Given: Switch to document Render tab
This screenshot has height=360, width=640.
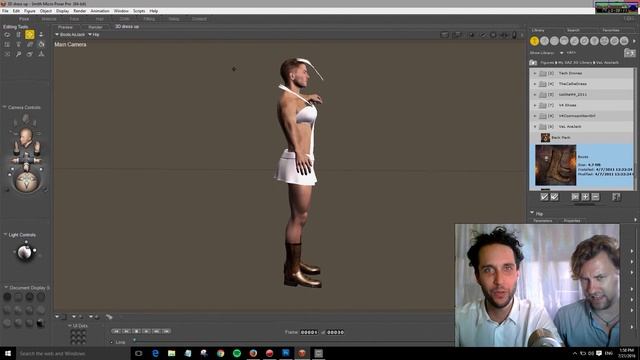Looking at the screenshot, I should click(95, 27).
